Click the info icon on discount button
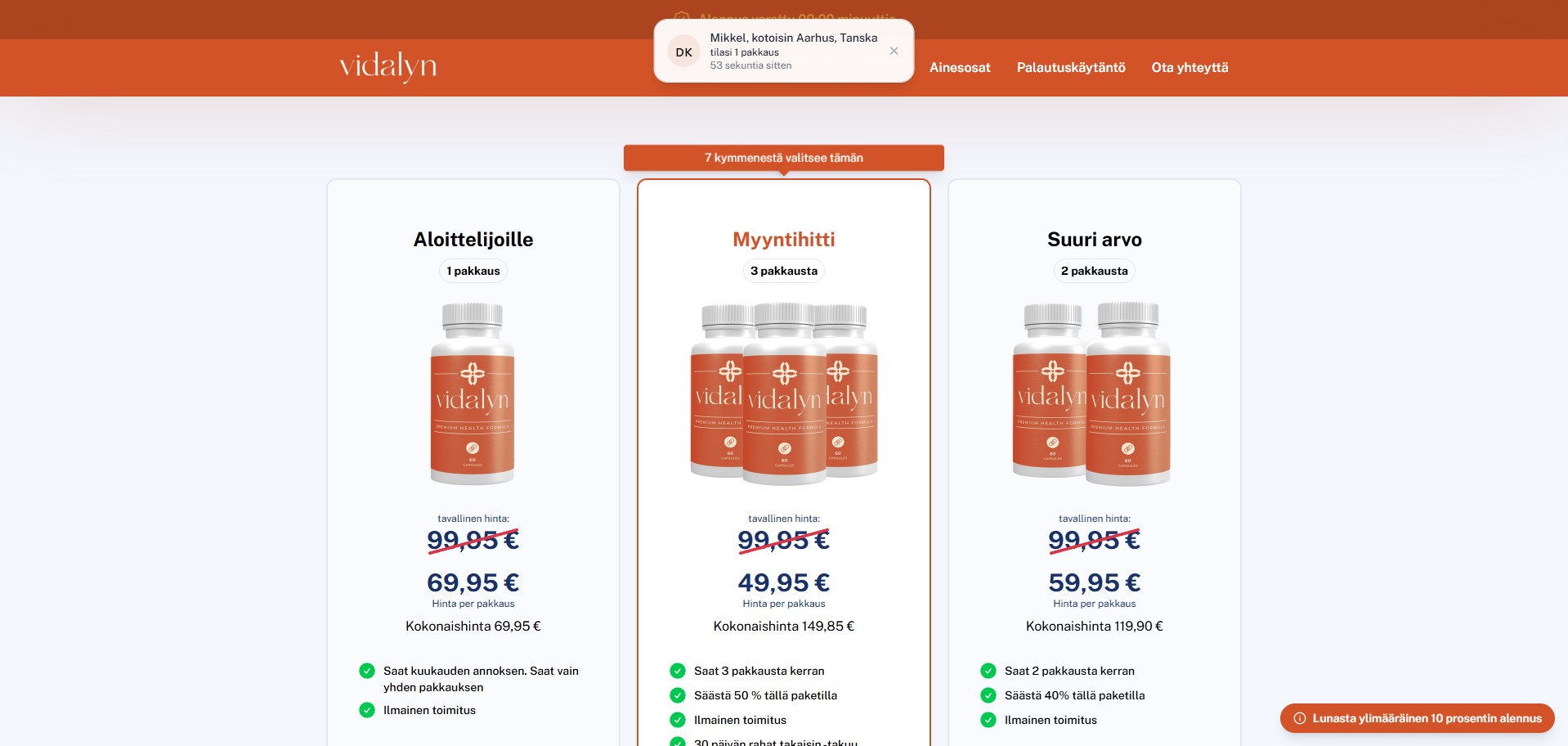Viewport: 1568px width, 746px height. 1299,718
